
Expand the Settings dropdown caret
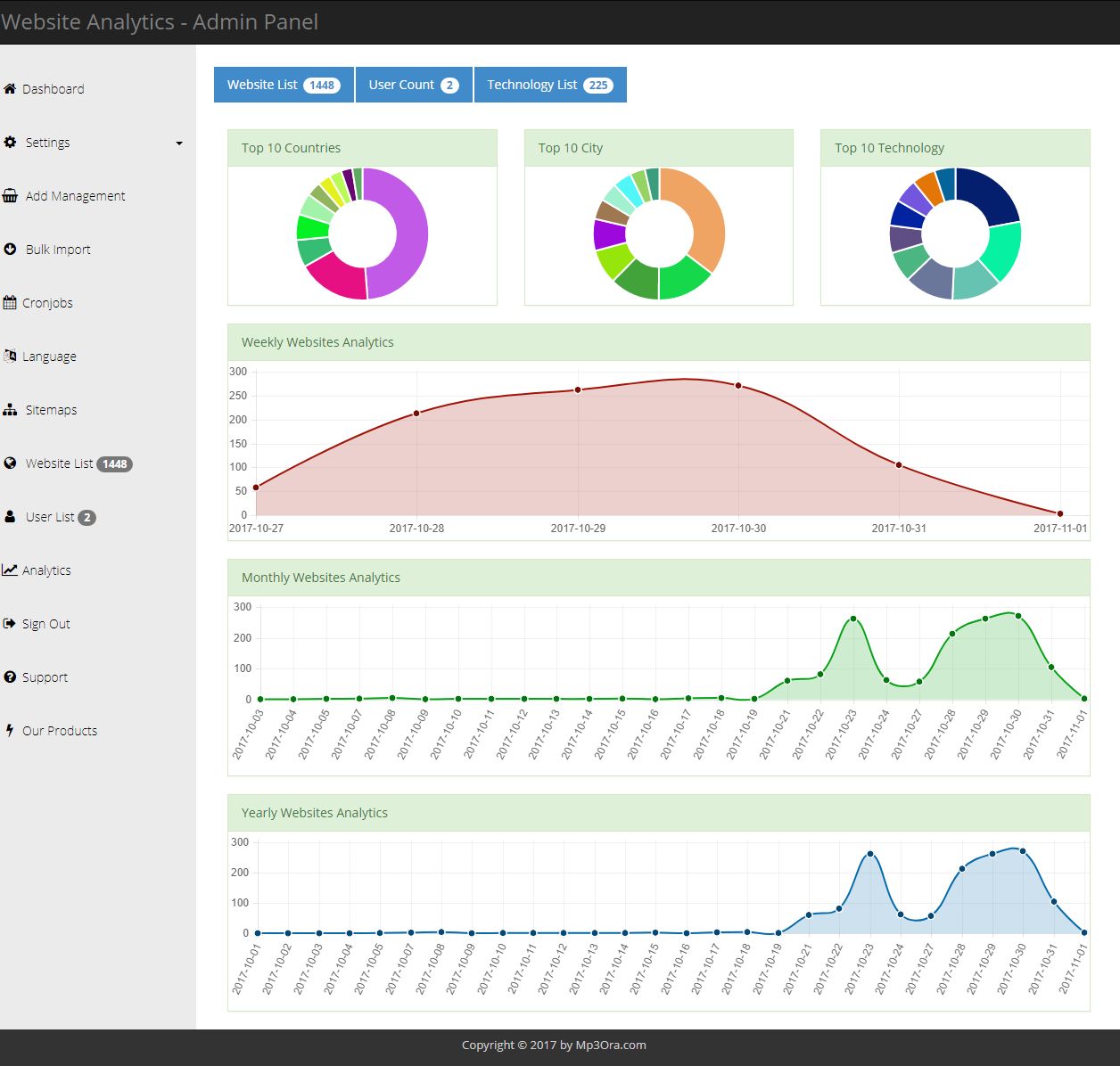[x=179, y=143]
